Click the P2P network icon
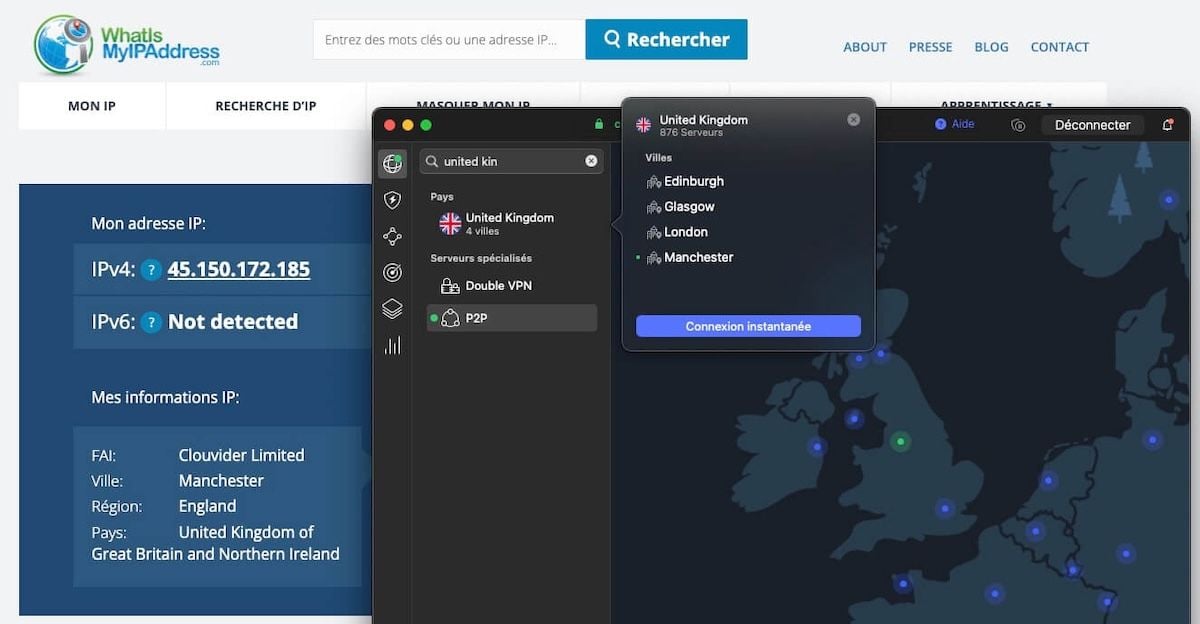This screenshot has width=1200, height=624. tap(450, 318)
